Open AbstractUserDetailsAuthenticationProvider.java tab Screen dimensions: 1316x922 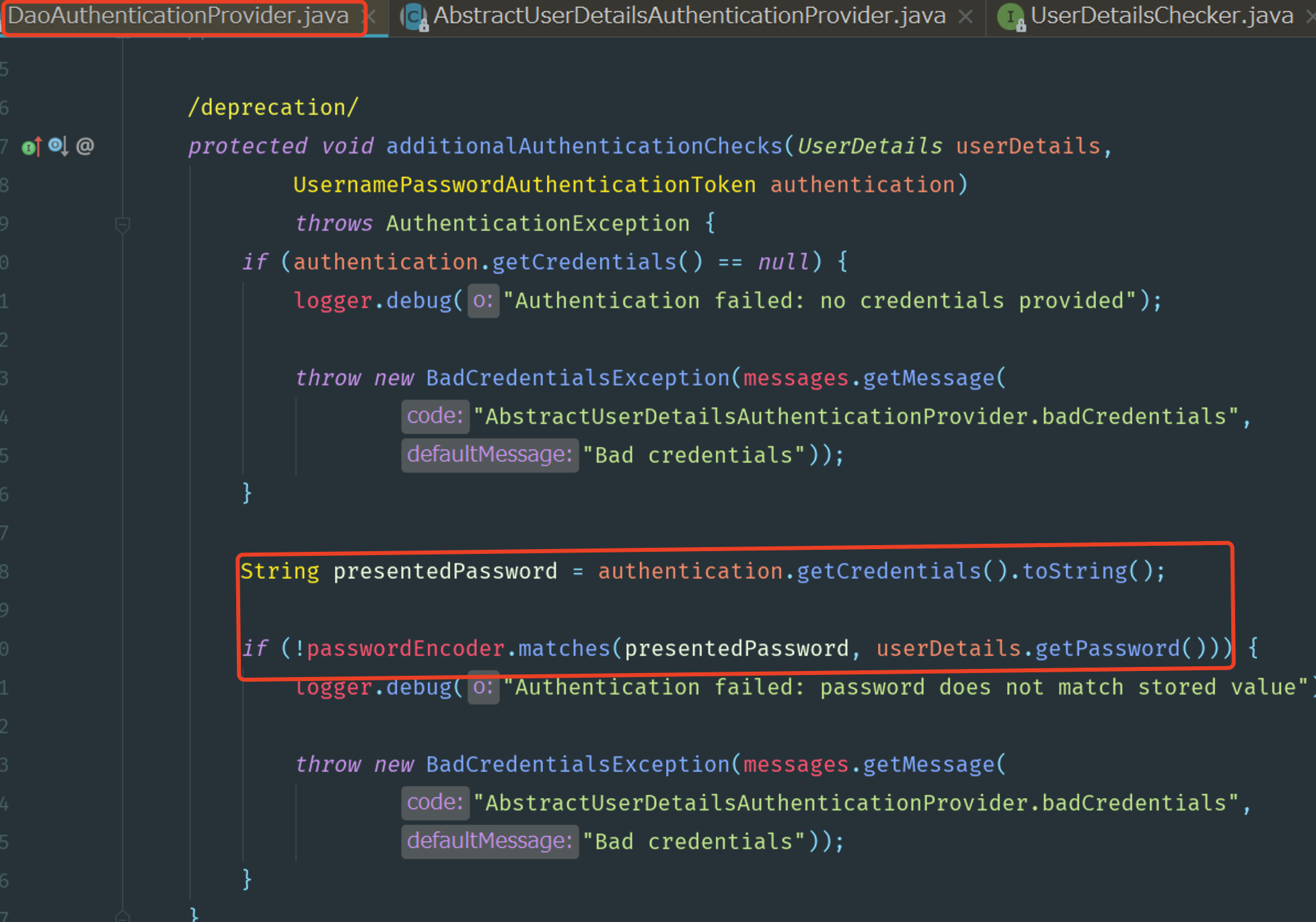(x=689, y=16)
